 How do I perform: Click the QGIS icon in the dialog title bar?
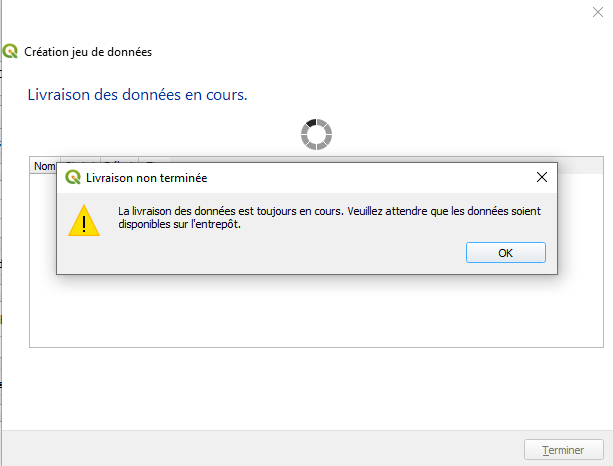tap(73, 177)
